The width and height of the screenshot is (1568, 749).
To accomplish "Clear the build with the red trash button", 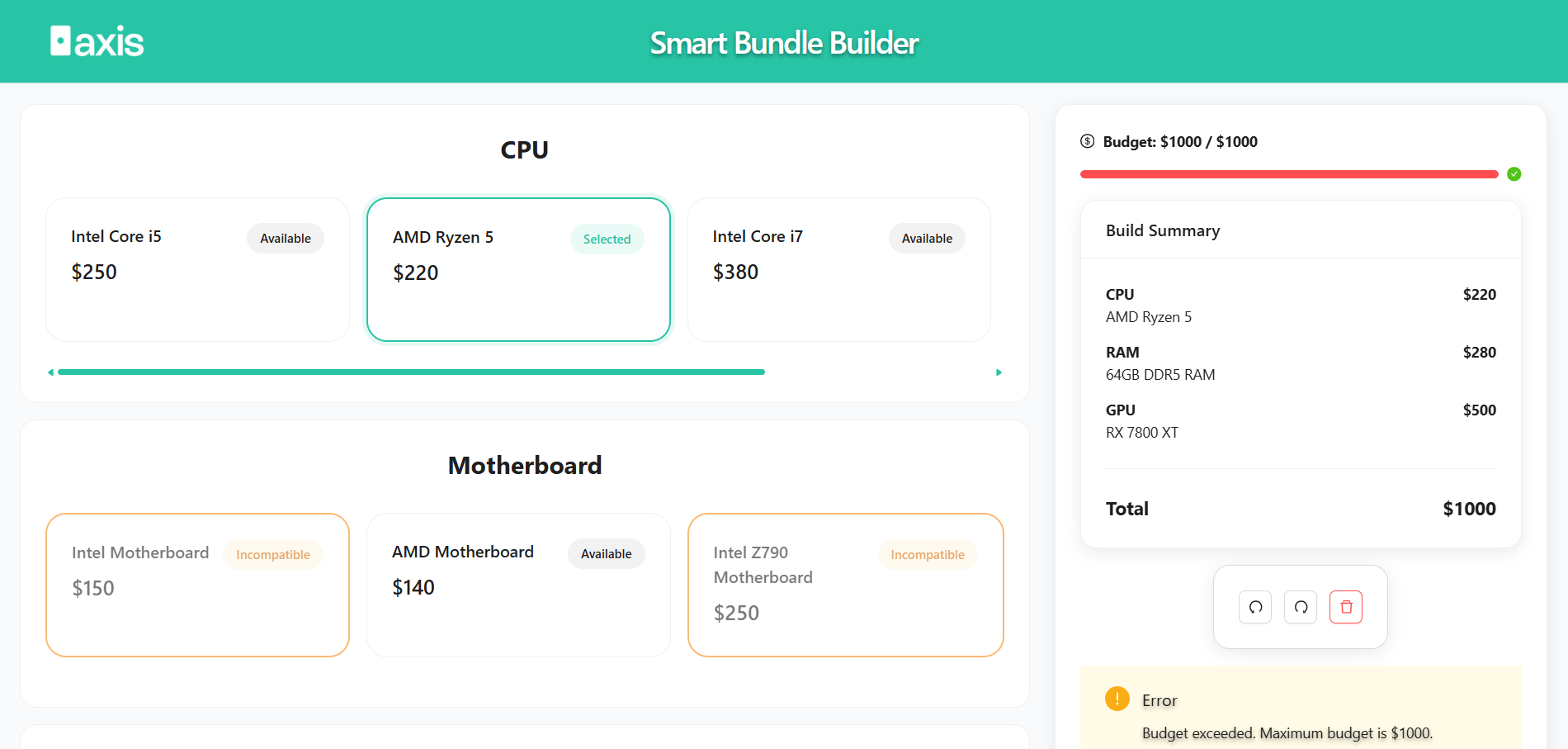I will click(1346, 607).
